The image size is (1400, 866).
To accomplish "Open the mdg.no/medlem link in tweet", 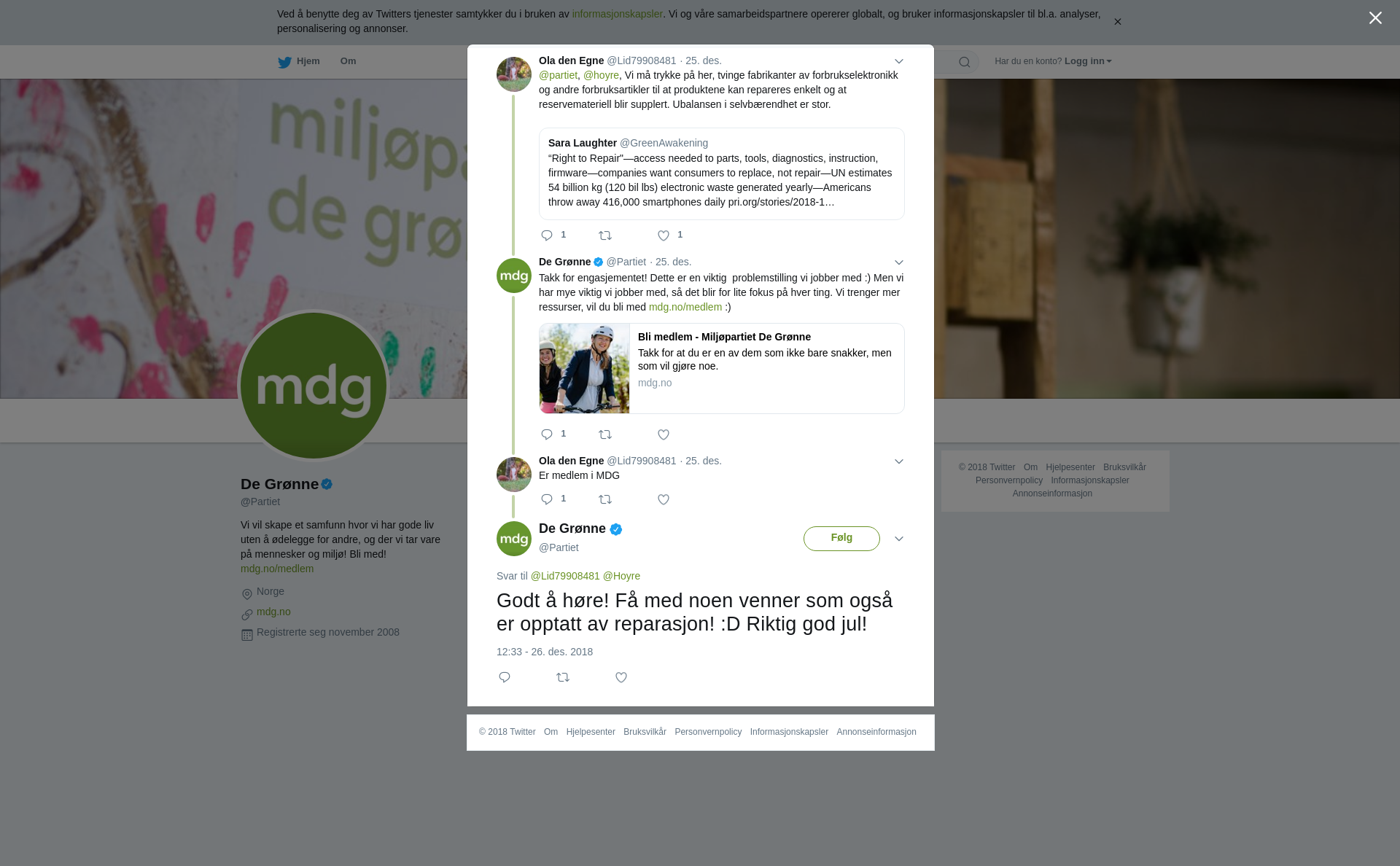I will click(x=685, y=307).
